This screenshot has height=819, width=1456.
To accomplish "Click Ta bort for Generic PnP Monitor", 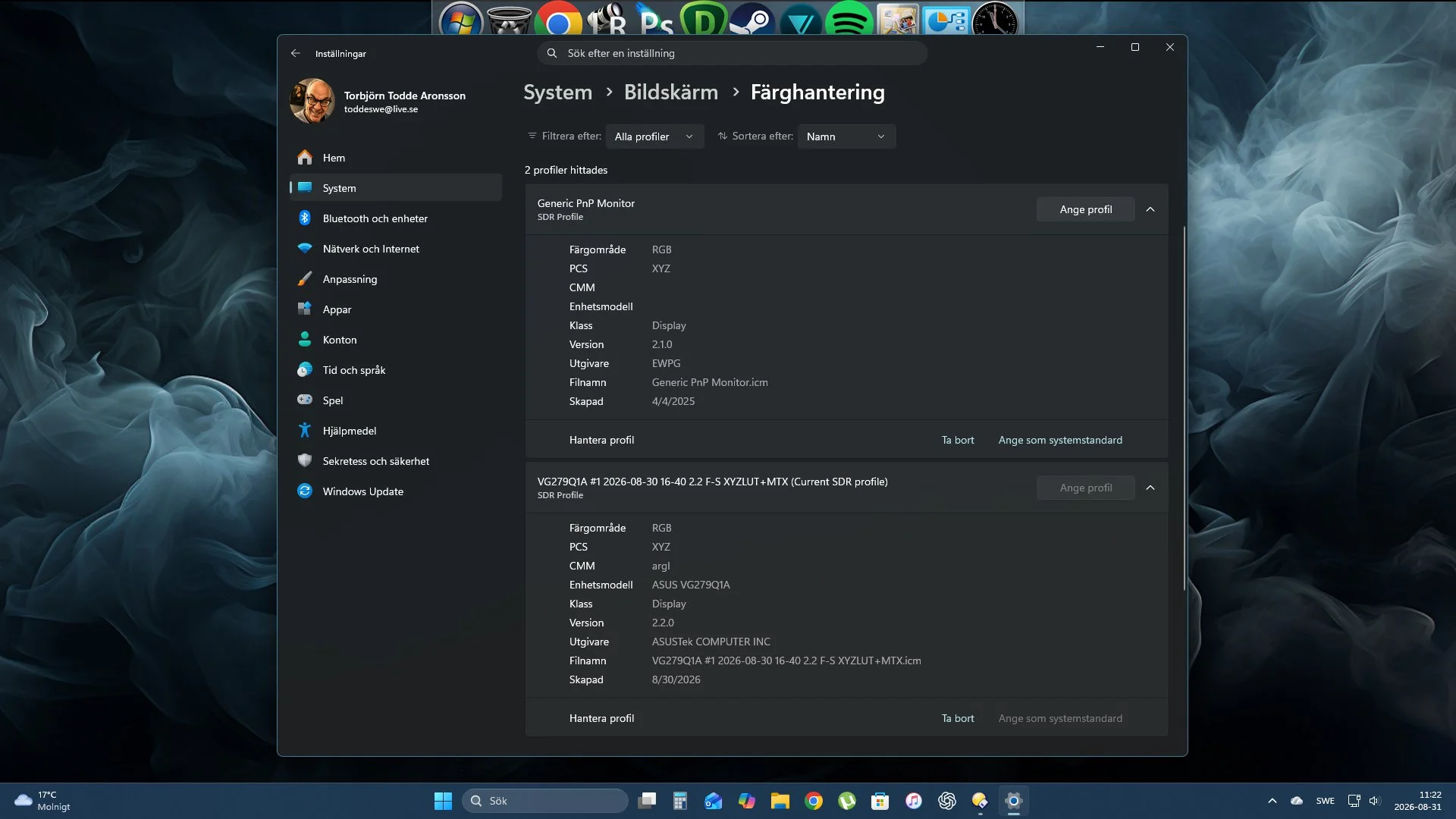I will coord(958,440).
